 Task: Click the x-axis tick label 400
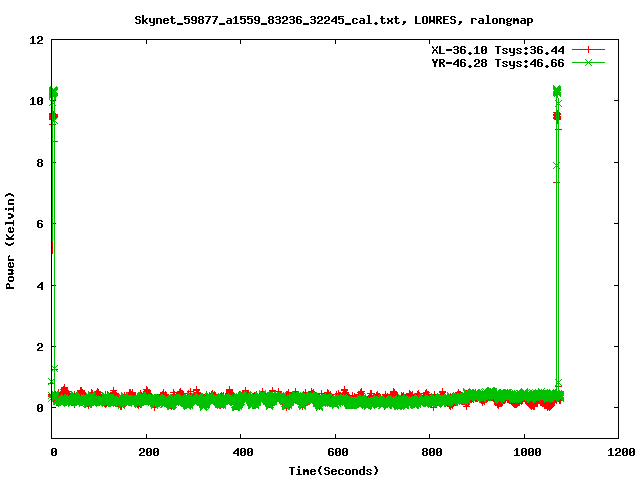click(243, 452)
